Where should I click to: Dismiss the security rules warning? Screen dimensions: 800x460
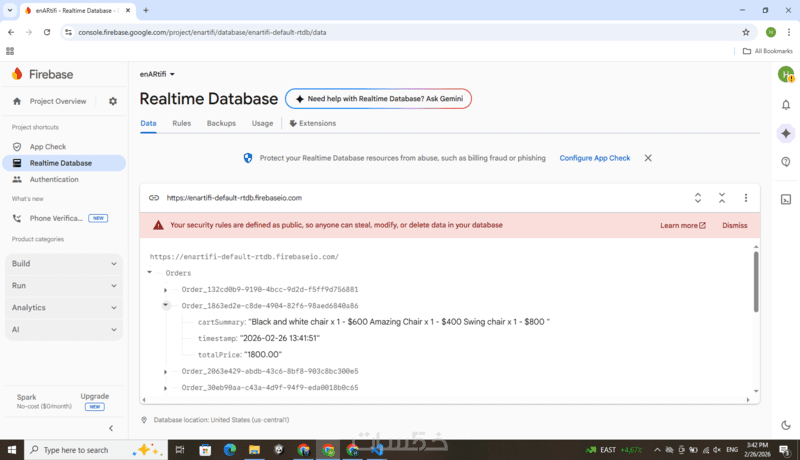(x=735, y=225)
